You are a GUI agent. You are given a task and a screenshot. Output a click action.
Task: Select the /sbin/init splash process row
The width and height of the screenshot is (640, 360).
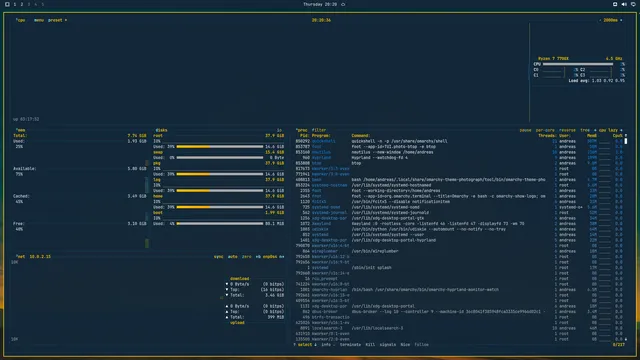pyautogui.click(x=459, y=268)
